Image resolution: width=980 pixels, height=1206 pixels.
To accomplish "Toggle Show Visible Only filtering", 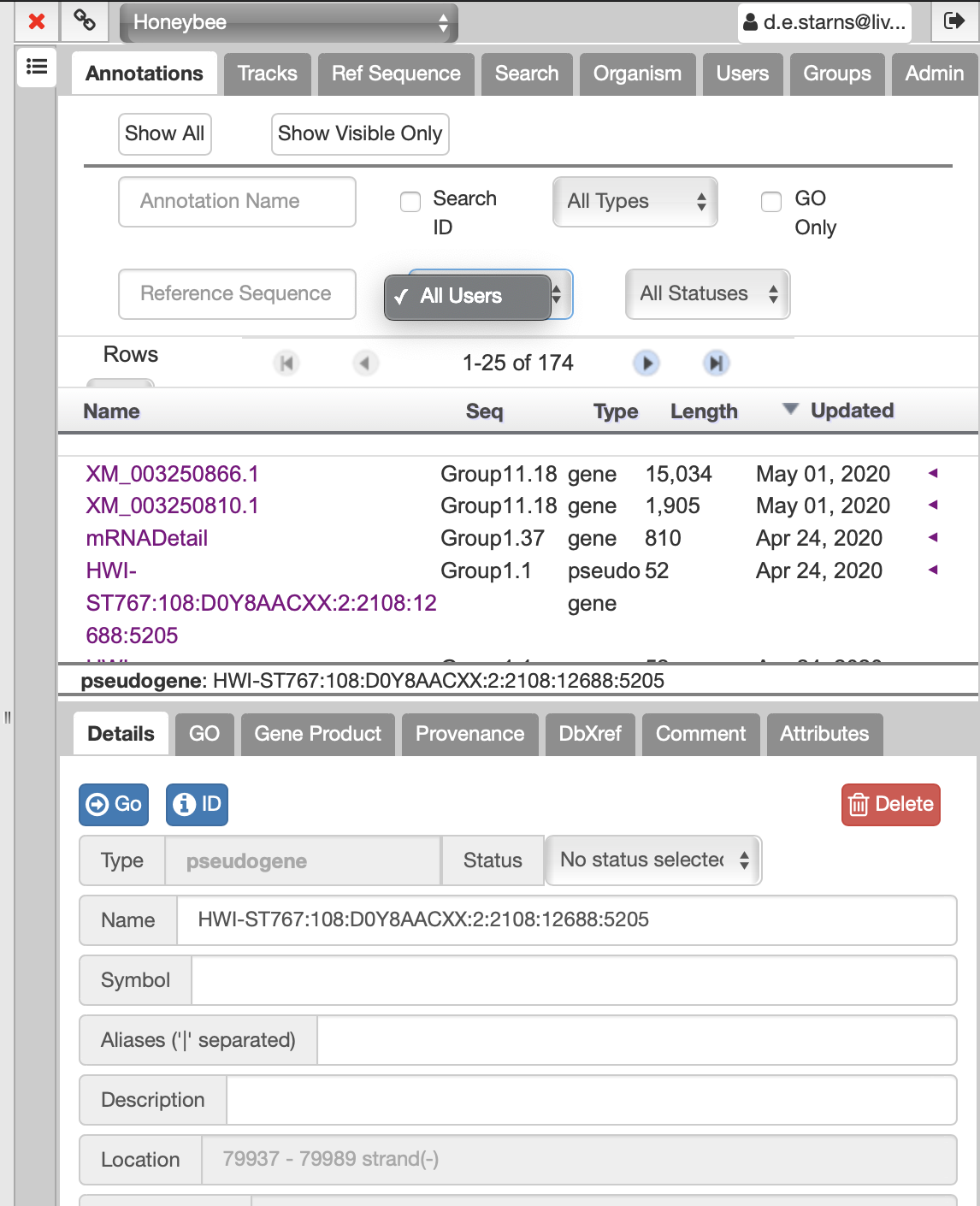I will (x=359, y=133).
